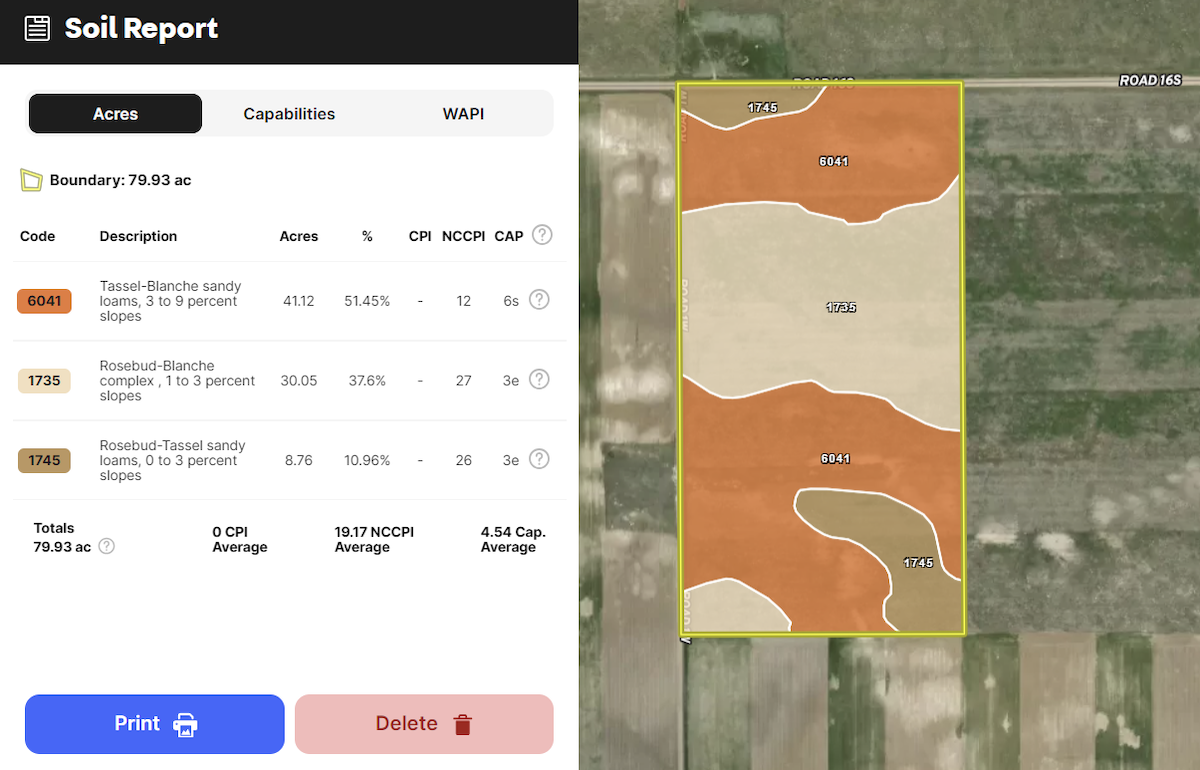This screenshot has width=1200, height=770.
Task: Click help icon for the 1745 soil row
Action: click(539, 459)
